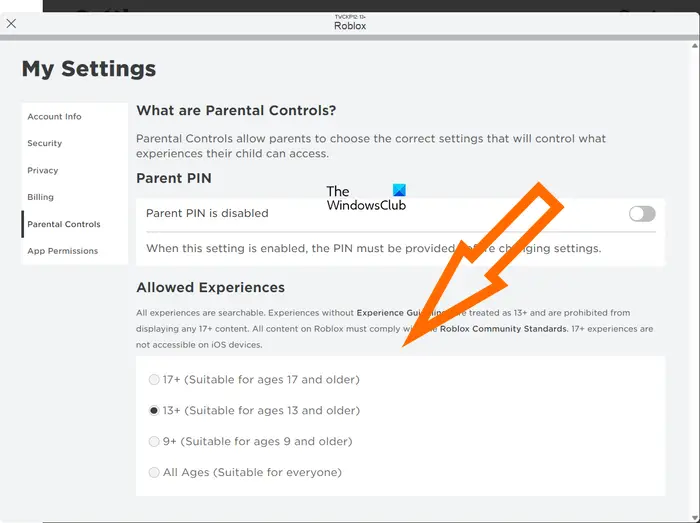This screenshot has height=523, width=700.
Task: Select the Parental Controls tab
Action: point(64,225)
